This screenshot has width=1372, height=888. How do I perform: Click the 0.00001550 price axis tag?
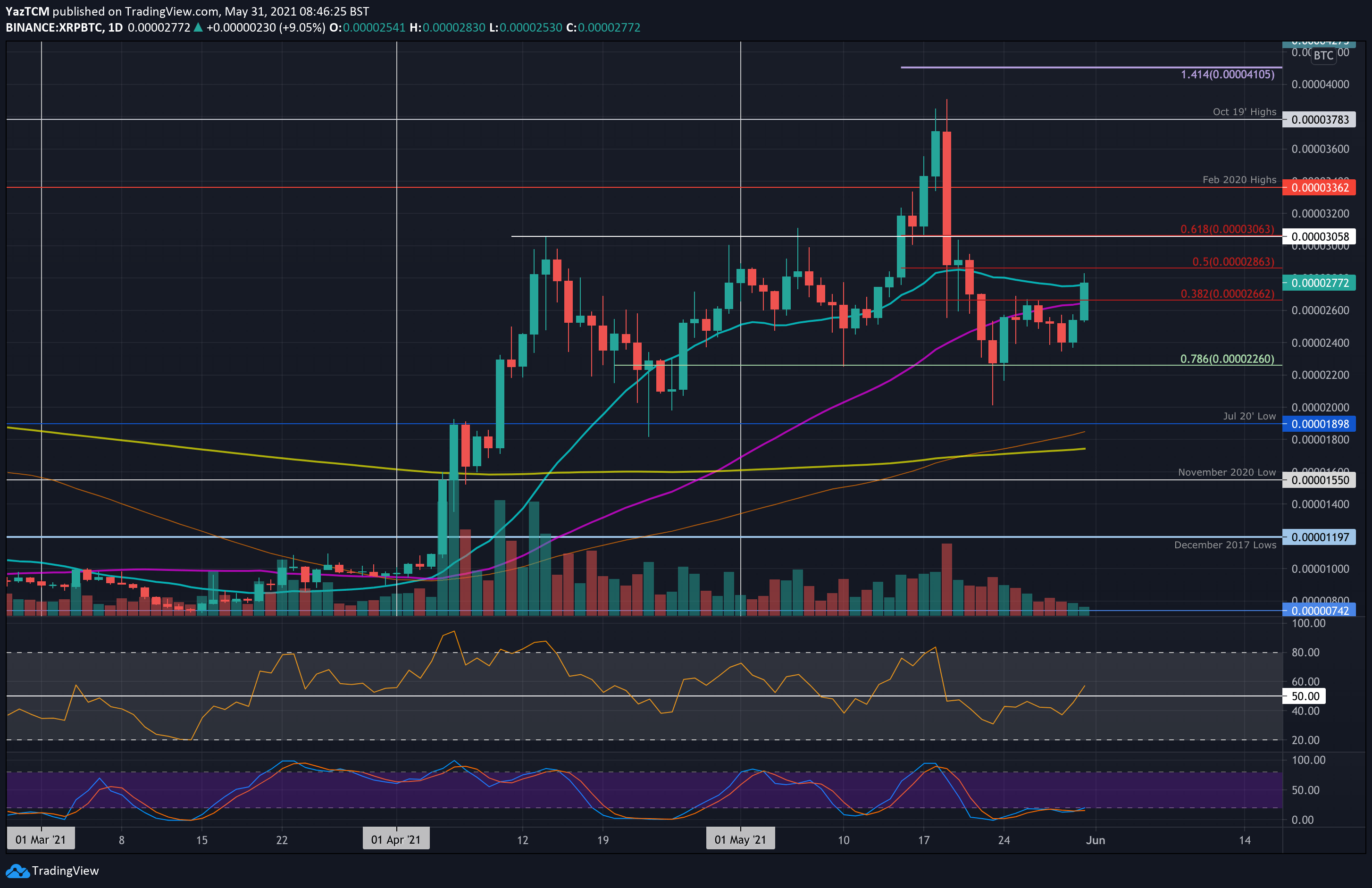(1319, 480)
